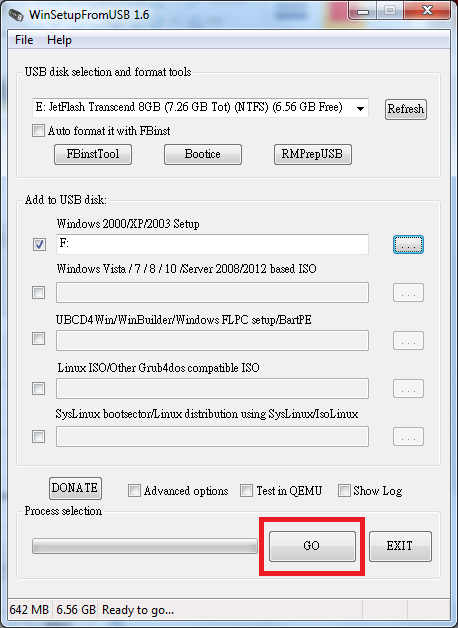Screen dimensions: 458x628
Task: Enable Auto format it with FBinst
Action: coord(38,131)
